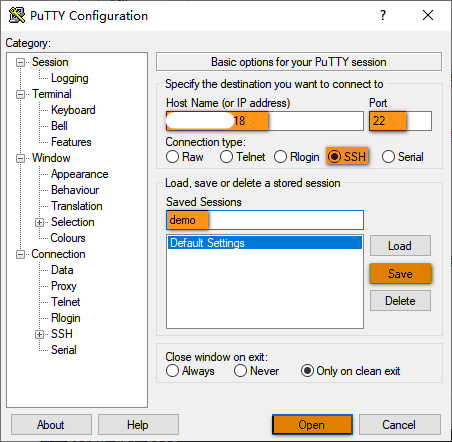Click the Saved Sessions name field
452x442 pixels.
(x=265, y=220)
